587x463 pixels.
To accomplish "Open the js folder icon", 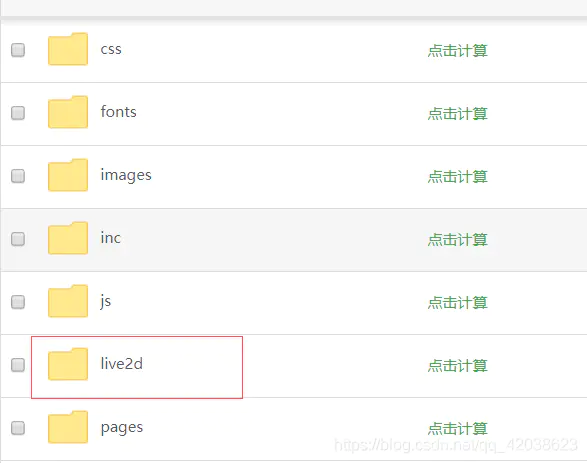I will 68,301.
